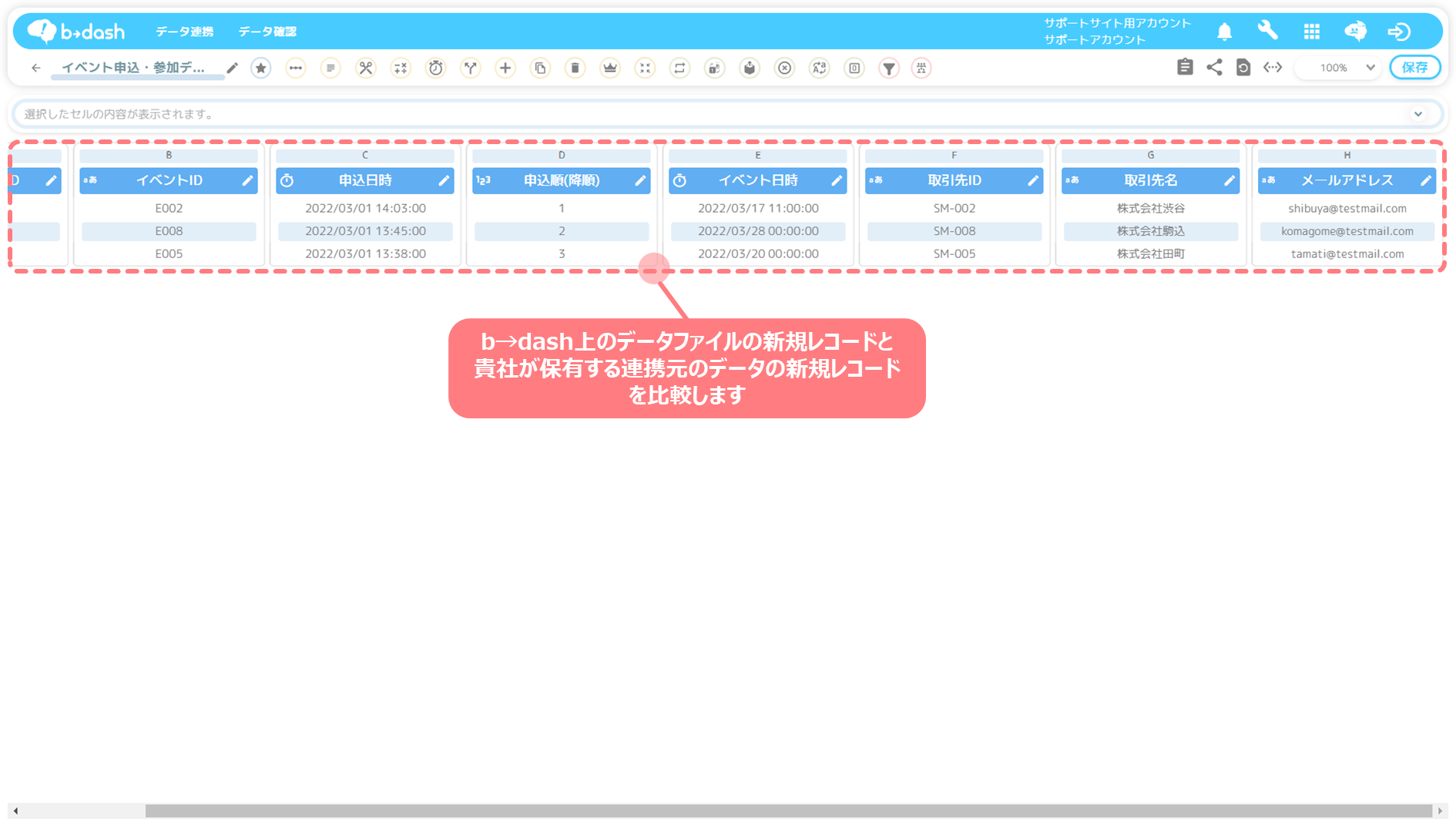Select the 申込日時 column header

pyautogui.click(x=365, y=180)
